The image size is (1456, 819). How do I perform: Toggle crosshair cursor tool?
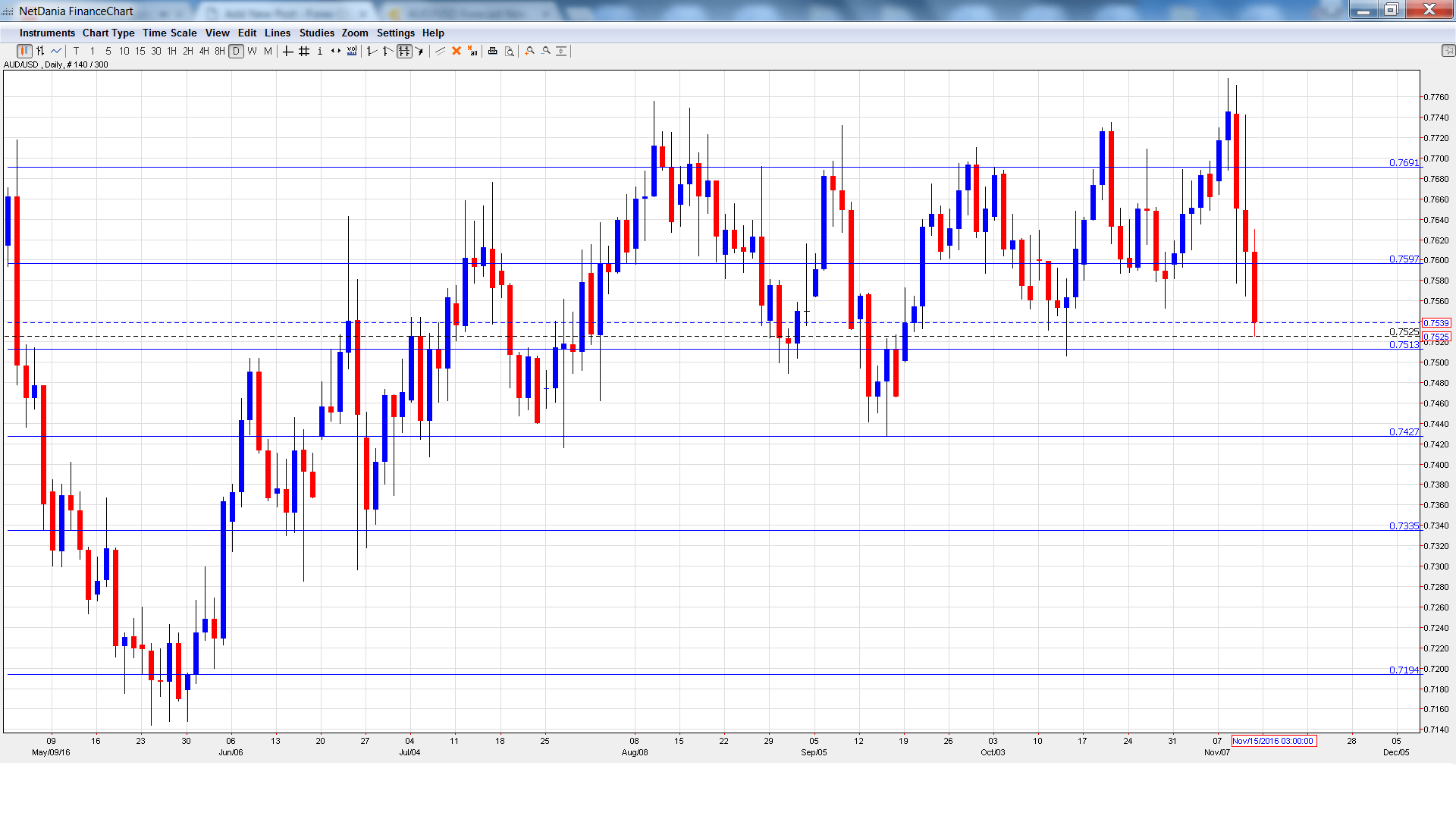coord(288,52)
